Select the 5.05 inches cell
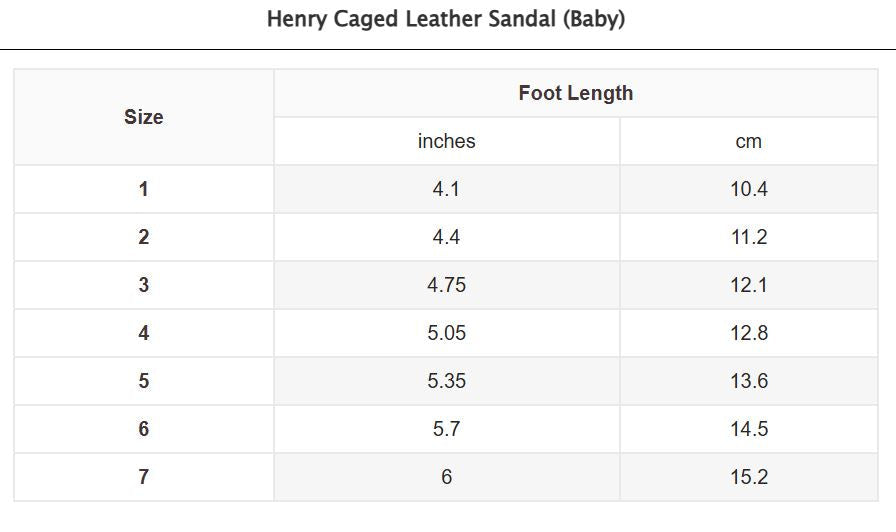 446,333
